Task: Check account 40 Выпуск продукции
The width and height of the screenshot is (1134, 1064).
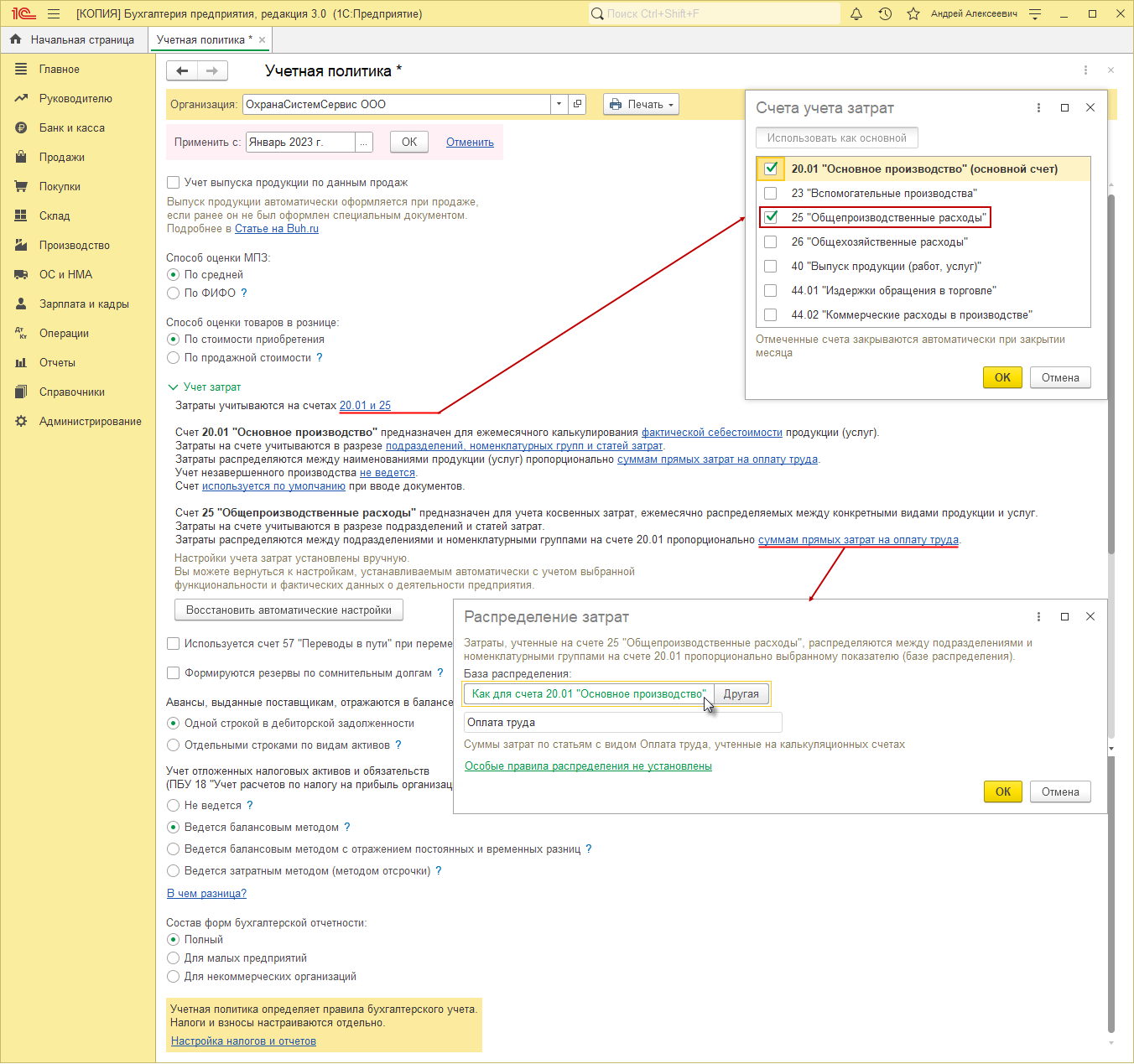Action: (771, 267)
